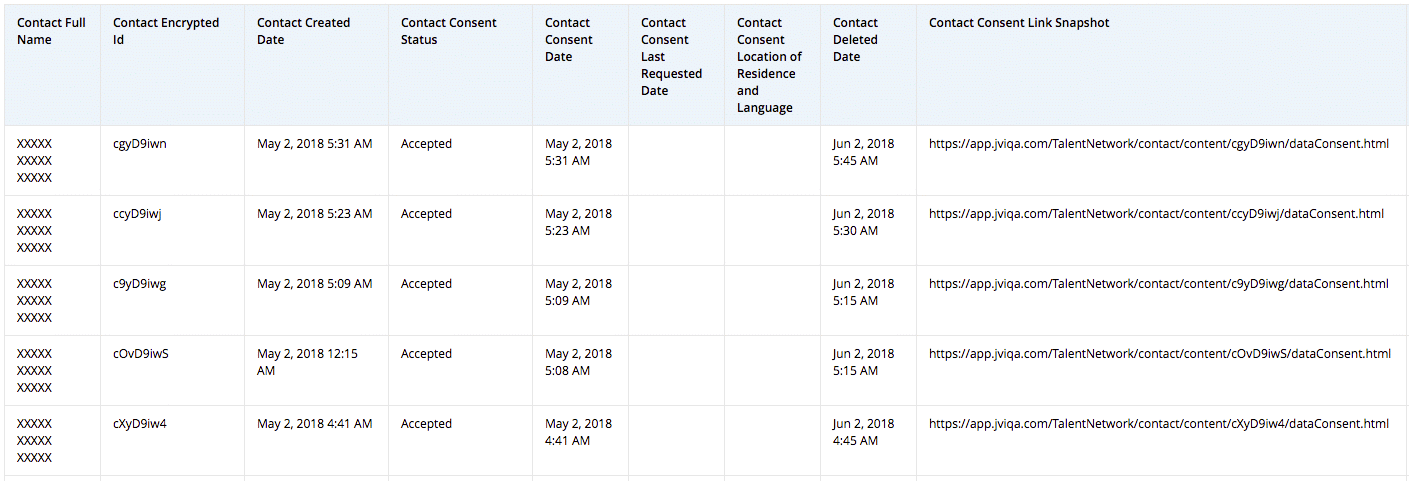Open the cXyD9iw4 dataConsent.html link
The height and width of the screenshot is (481, 1409).
[x=1158, y=424]
